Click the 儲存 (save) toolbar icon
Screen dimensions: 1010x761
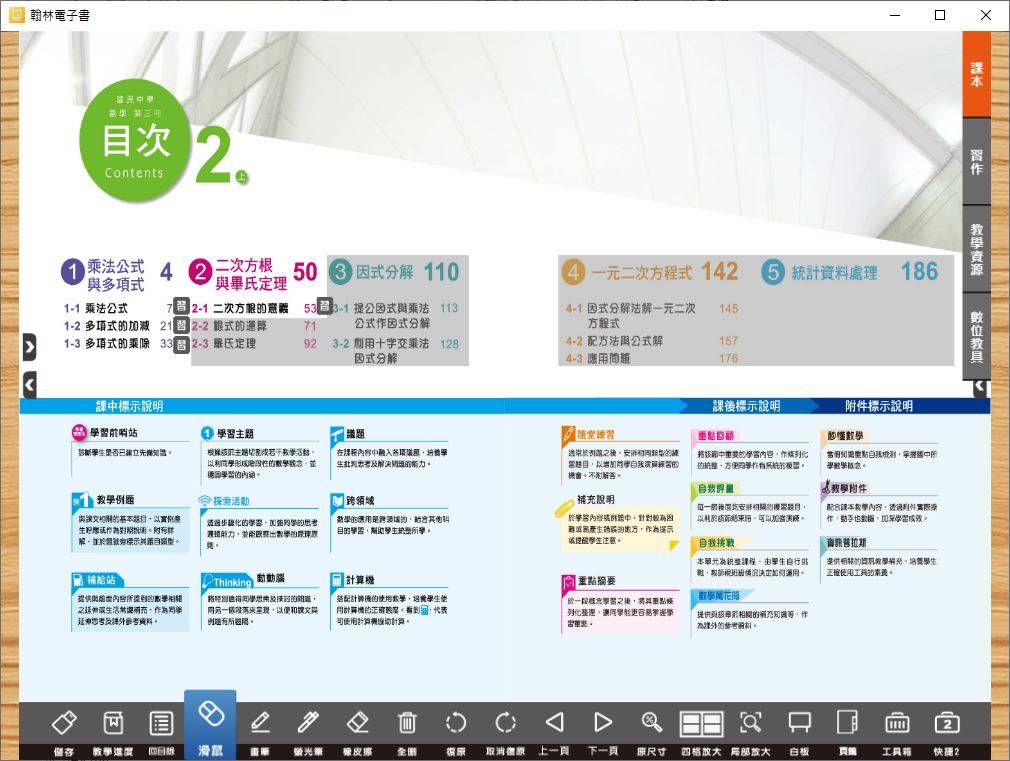(x=64, y=724)
